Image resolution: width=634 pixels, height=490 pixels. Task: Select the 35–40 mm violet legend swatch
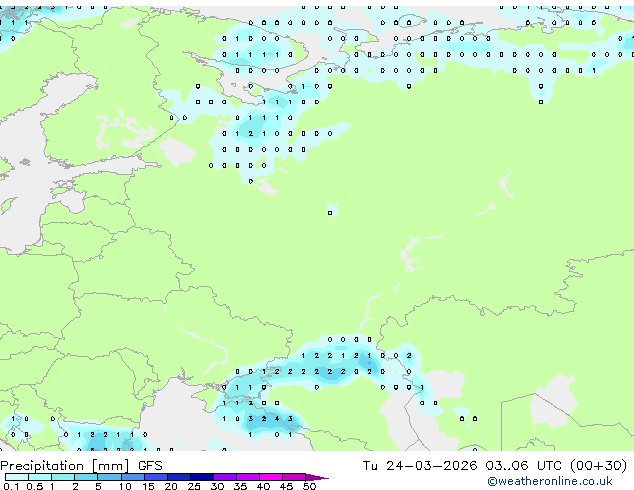click(247, 477)
